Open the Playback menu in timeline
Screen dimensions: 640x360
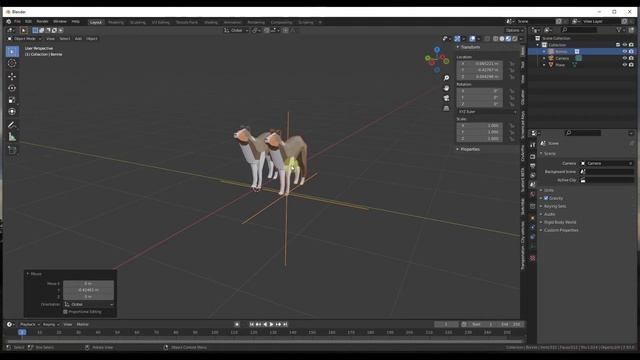click(29, 324)
